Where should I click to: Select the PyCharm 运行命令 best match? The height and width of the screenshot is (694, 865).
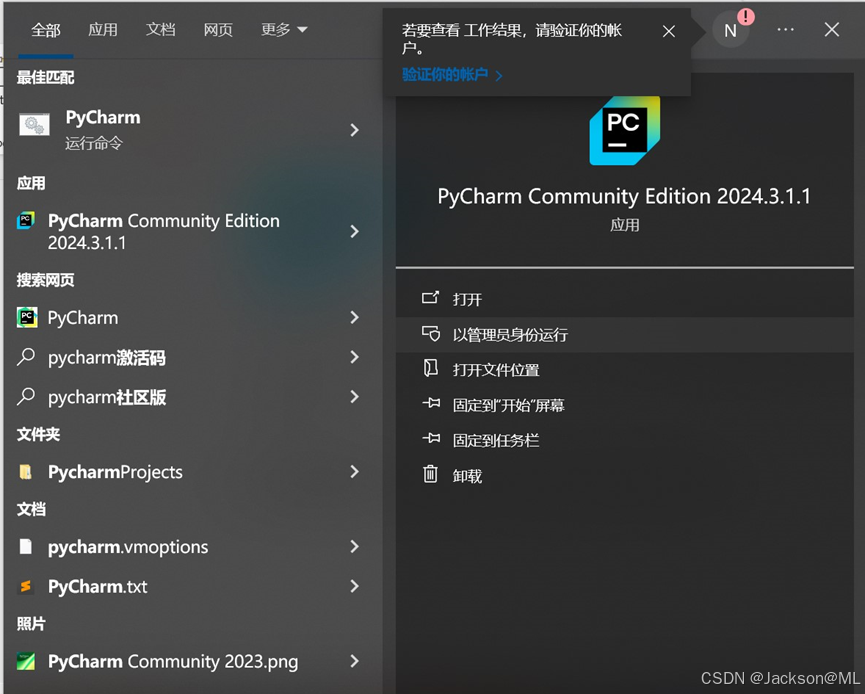[x=193, y=130]
